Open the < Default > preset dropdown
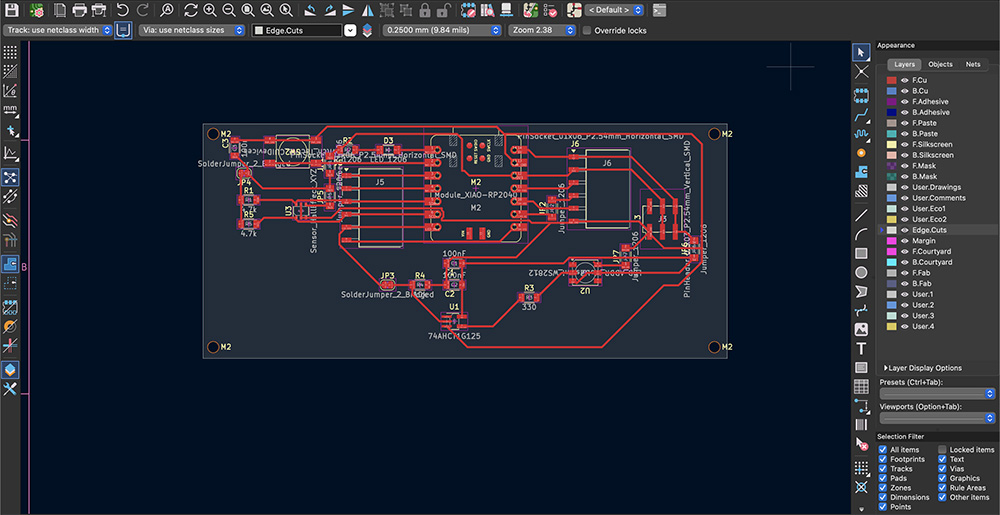Viewport: 1000px width, 515px height. coord(614,10)
